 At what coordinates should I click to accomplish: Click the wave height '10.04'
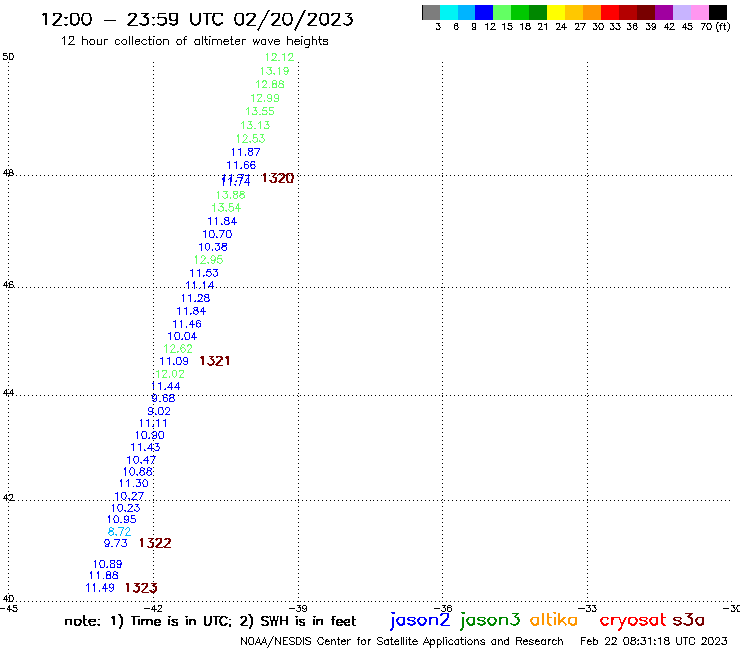(x=182, y=336)
